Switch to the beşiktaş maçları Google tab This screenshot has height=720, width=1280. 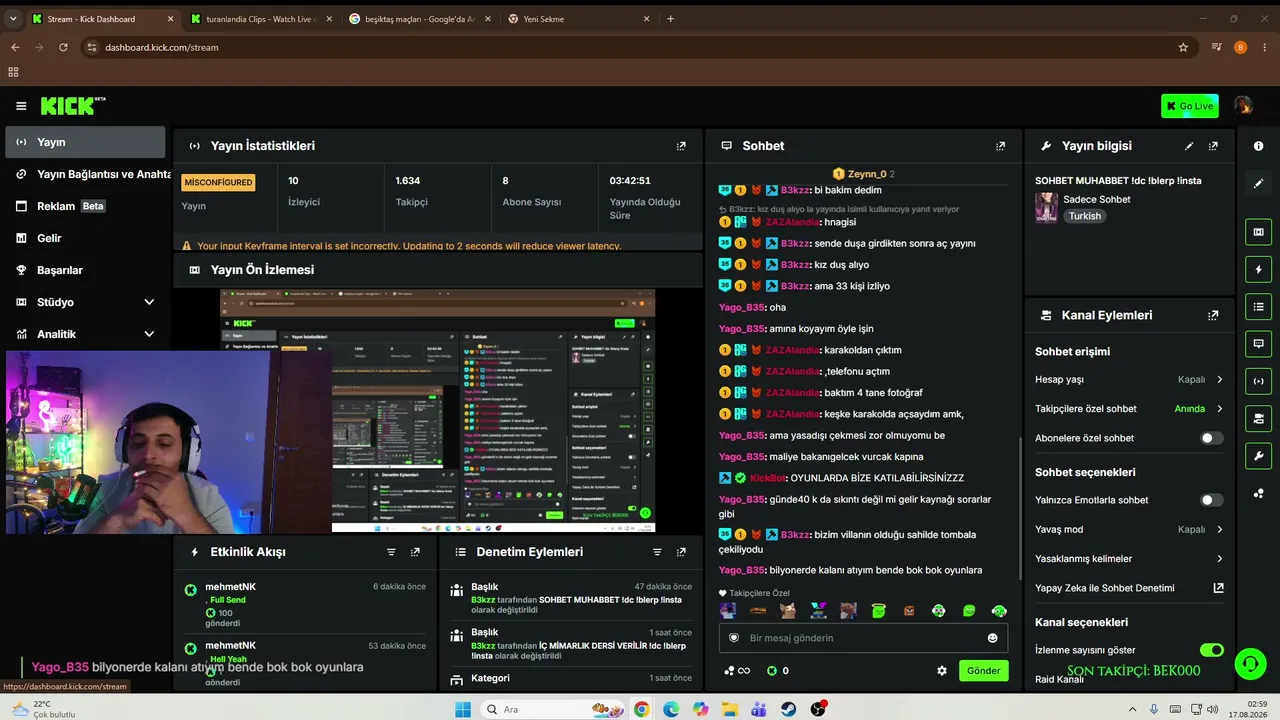point(420,19)
